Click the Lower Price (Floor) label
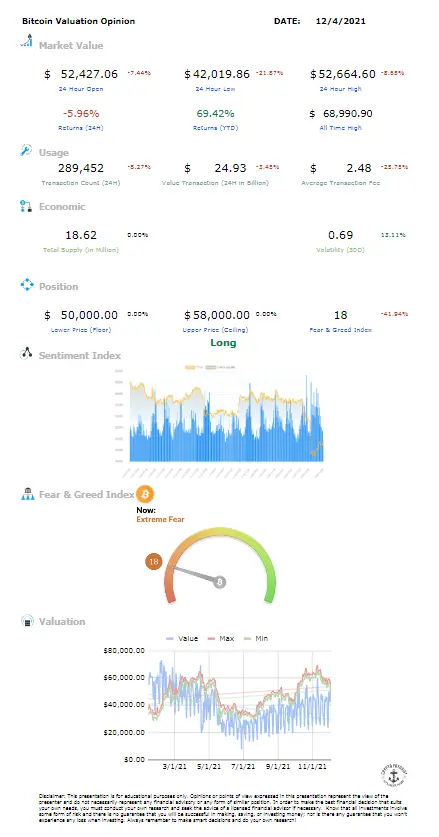Screen dimensions: 439x837 pos(81,330)
